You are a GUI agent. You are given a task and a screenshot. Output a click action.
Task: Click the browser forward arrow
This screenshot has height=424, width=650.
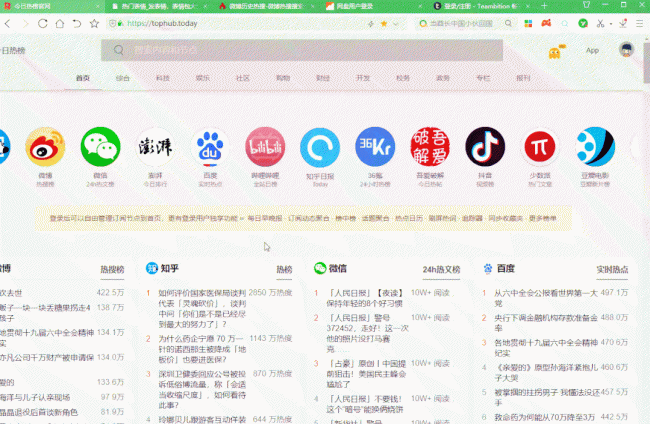click(25, 24)
